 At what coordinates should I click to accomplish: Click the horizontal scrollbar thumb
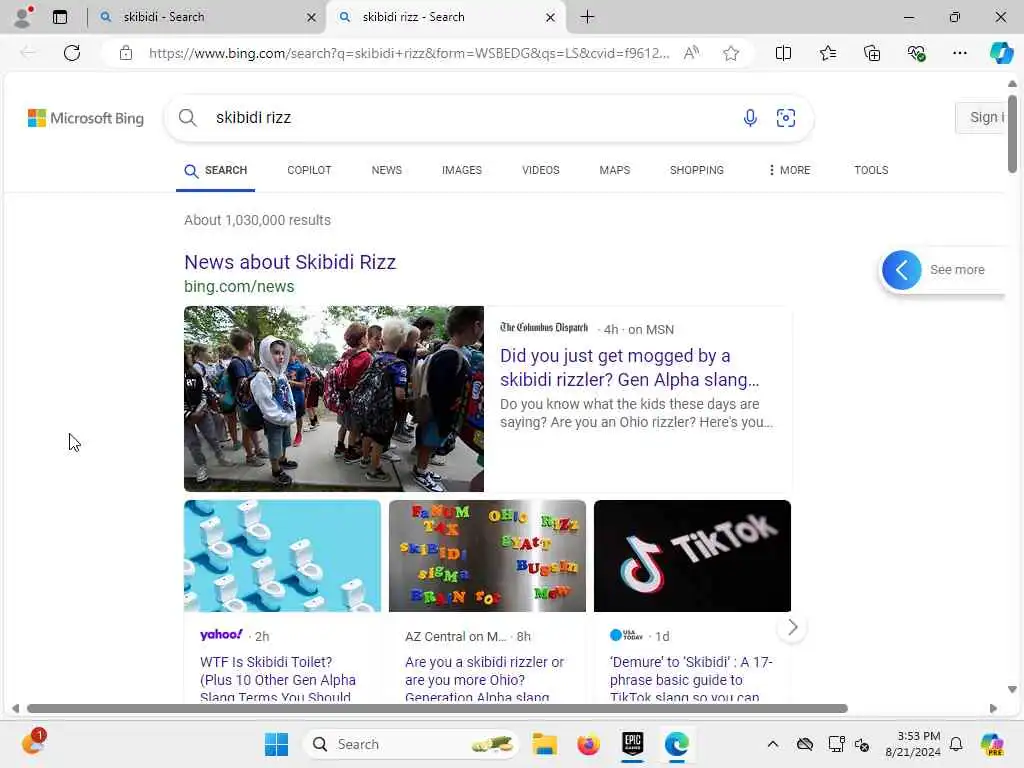click(x=438, y=709)
